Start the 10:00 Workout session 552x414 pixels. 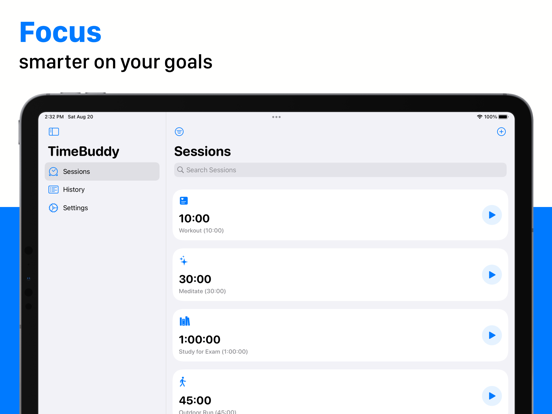[491, 215]
